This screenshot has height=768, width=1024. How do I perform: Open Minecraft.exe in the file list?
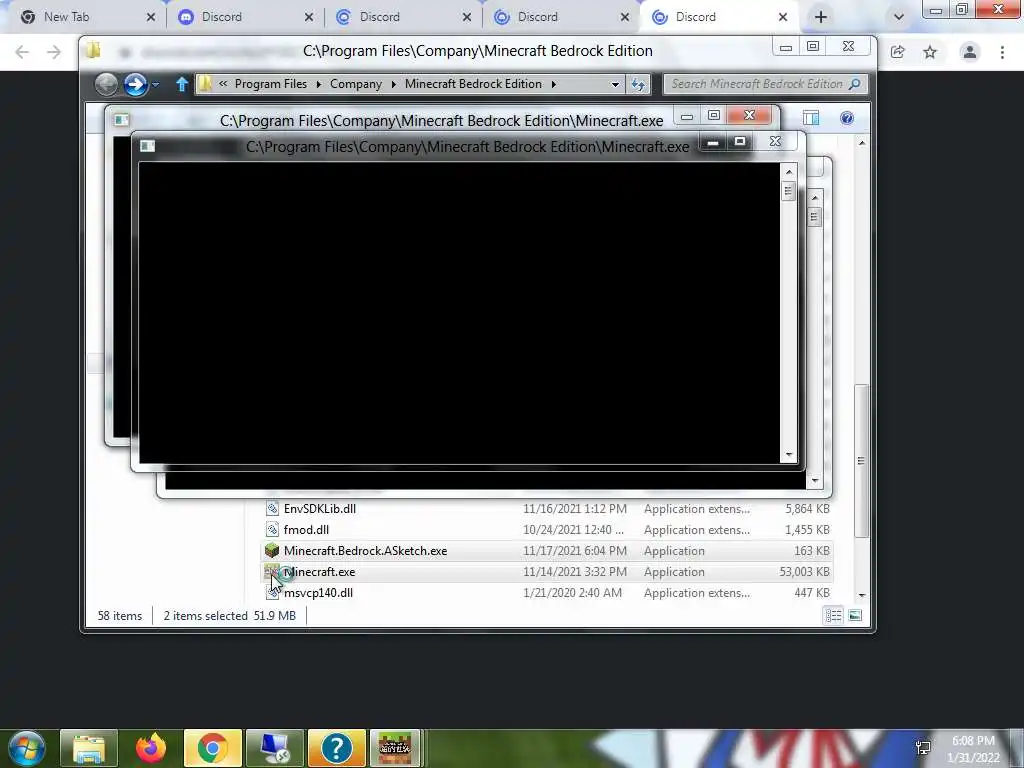click(x=319, y=572)
